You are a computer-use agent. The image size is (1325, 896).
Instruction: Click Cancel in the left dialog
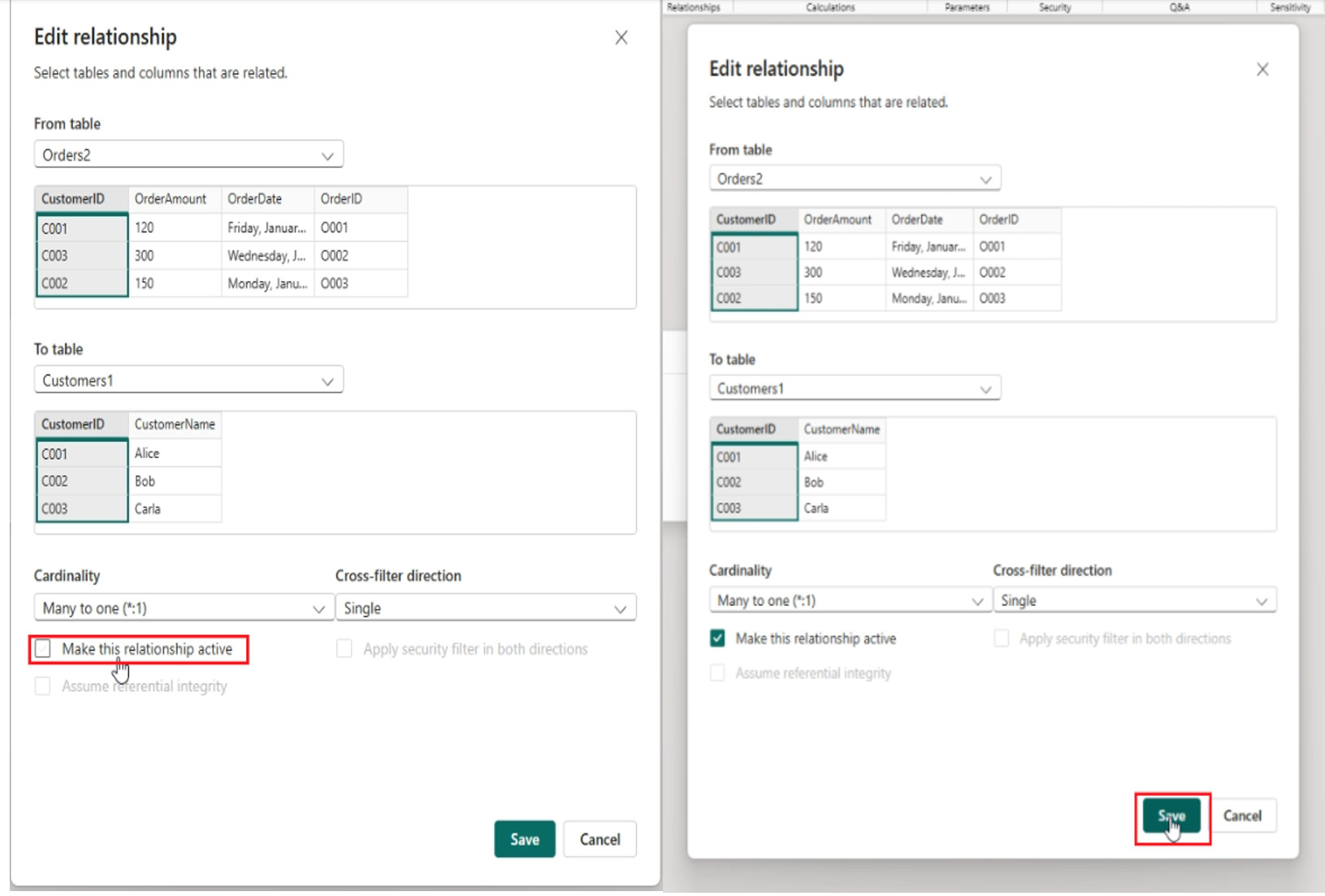(600, 839)
